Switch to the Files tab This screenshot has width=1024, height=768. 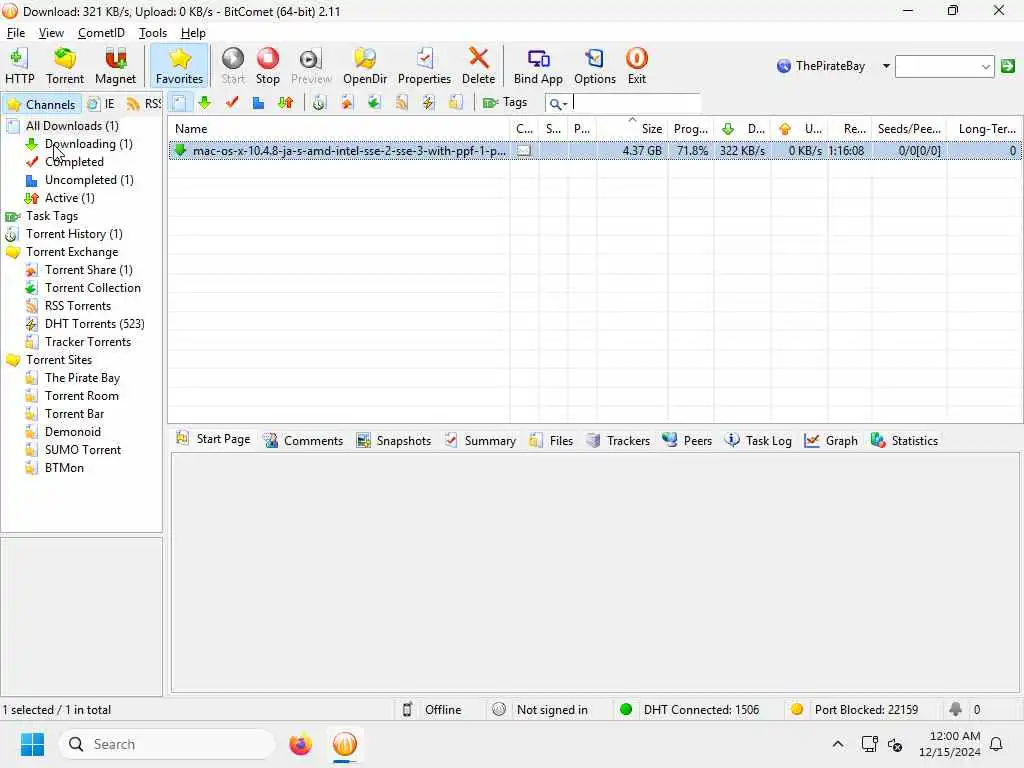pos(551,441)
